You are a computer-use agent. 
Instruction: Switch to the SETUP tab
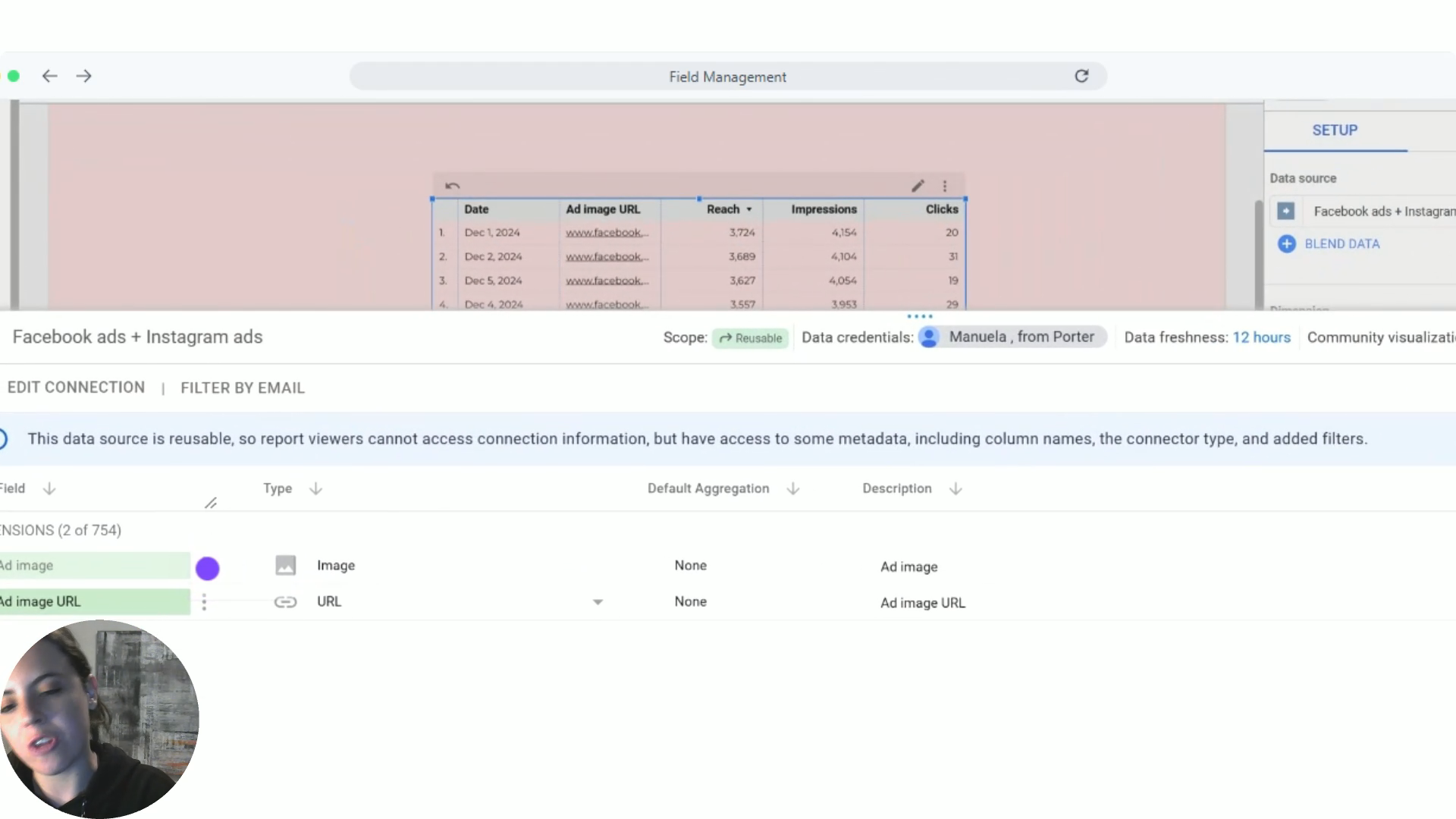[x=1335, y=130]
